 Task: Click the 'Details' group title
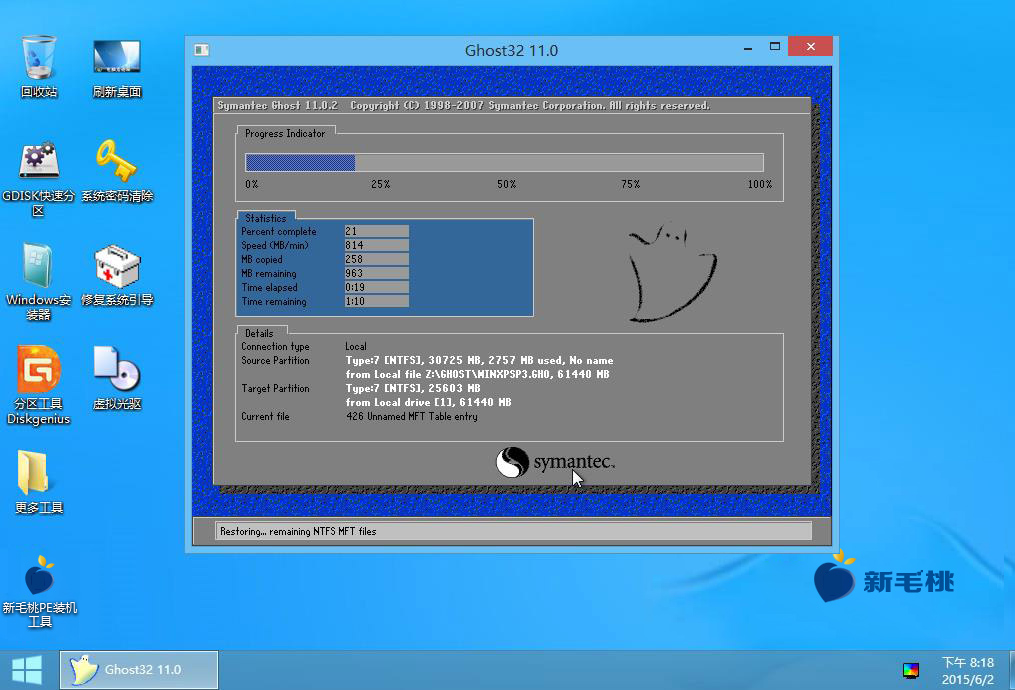tap(259, 333)
